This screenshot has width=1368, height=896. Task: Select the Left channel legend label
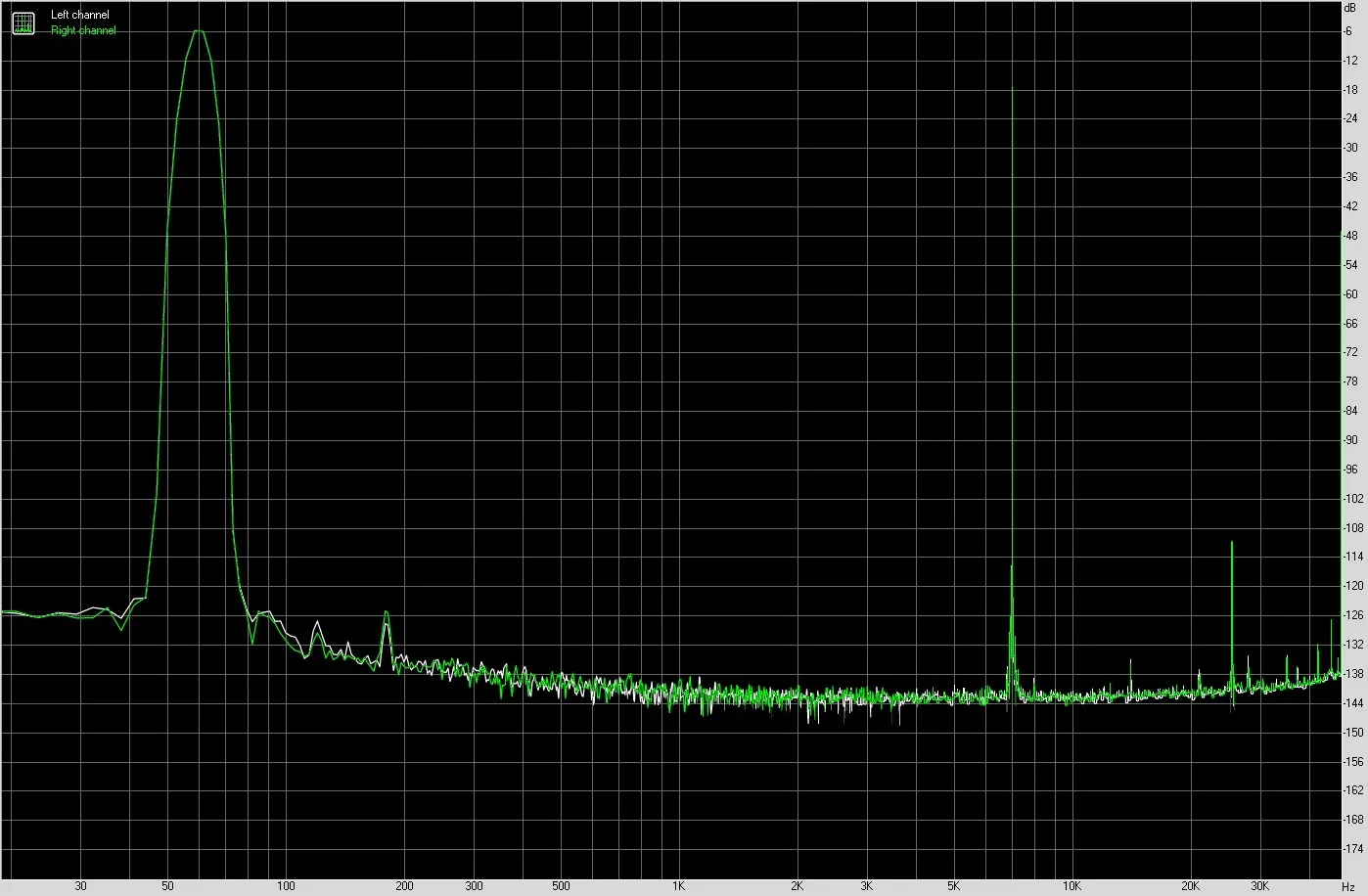click(x=80, y=15)
